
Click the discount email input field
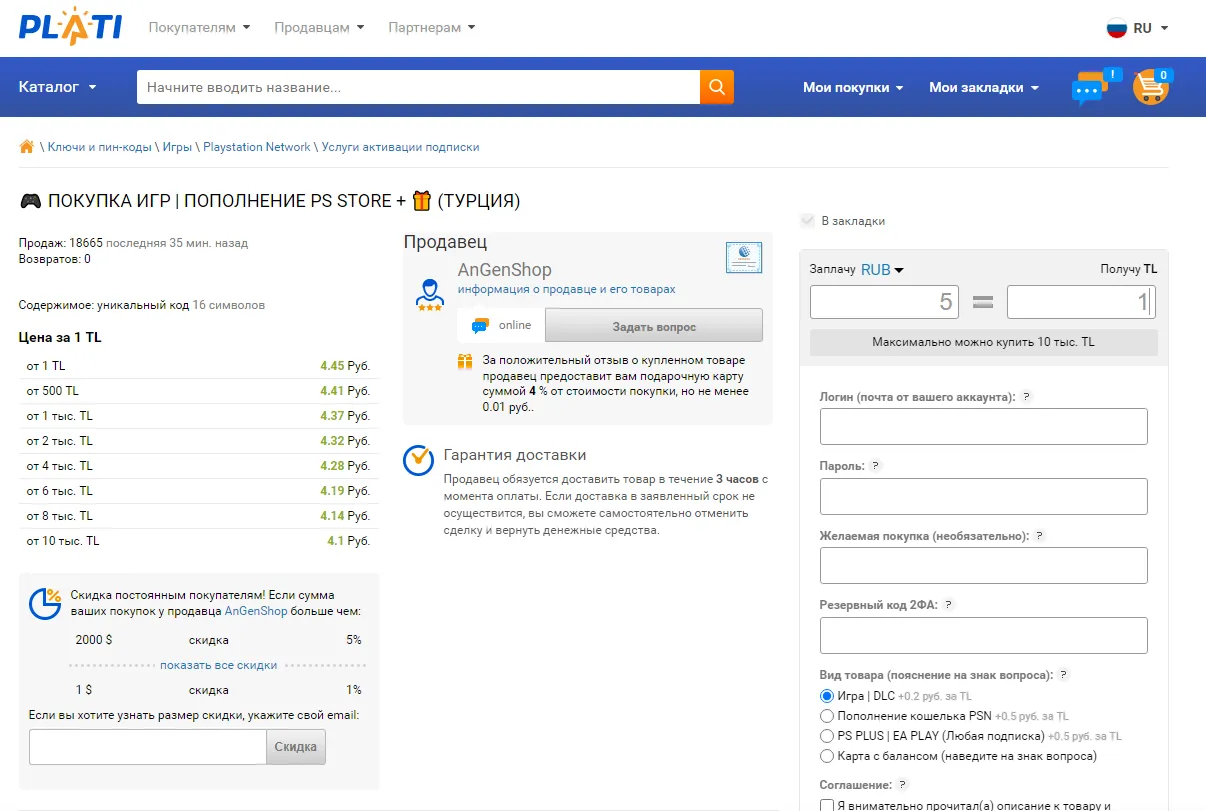pos(148,747)
